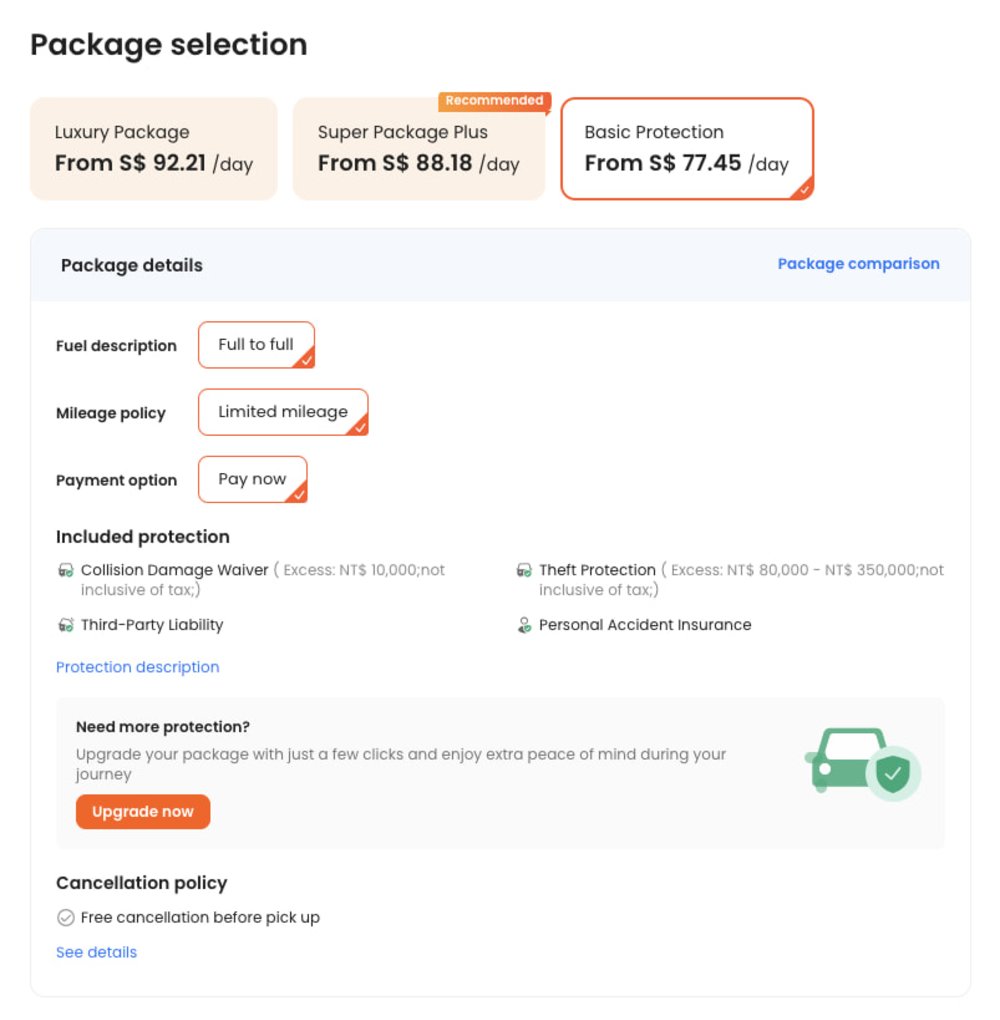Click the free cancellation checkmark icon
Image resolution: width=1000 pixels, height=1020 pixels.
point(66,918)
